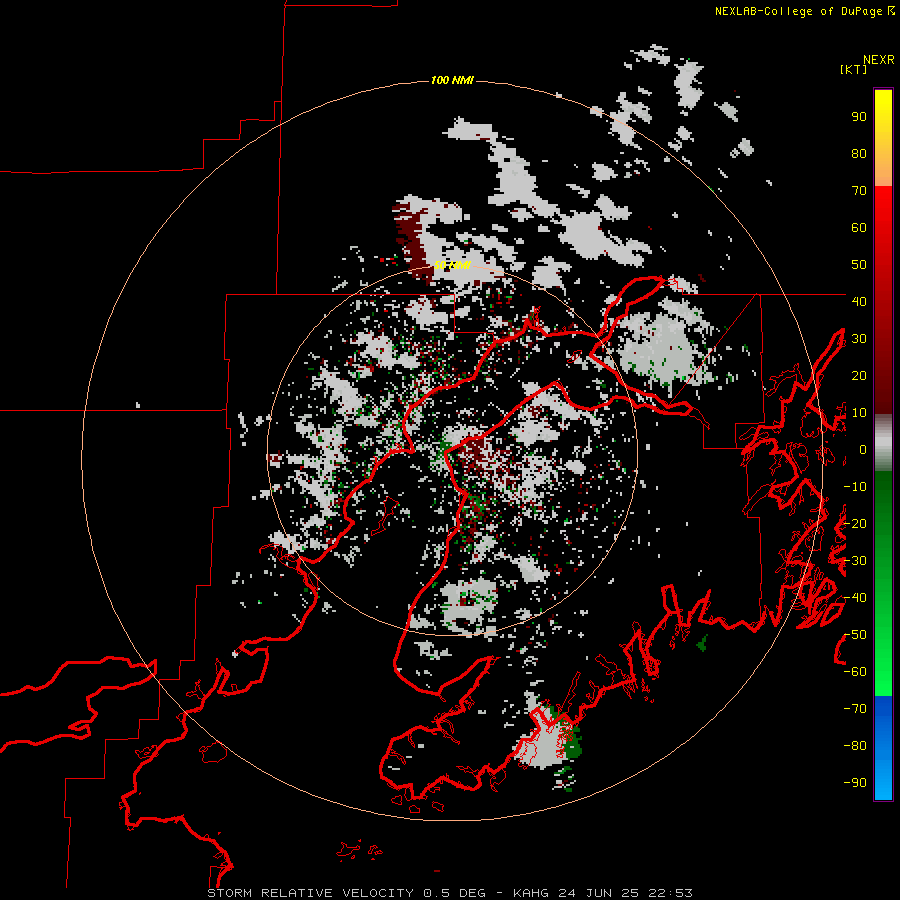
Task: Click the 50 NMI range ring label
Action: click(452, 265)
